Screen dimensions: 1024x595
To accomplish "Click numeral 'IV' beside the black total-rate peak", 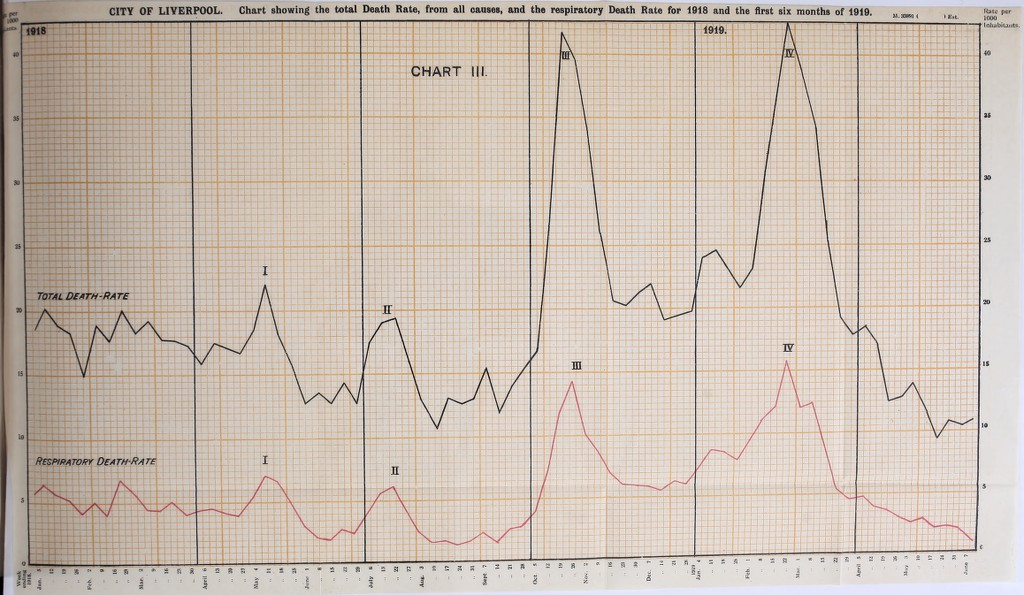I will pos(789,54).
